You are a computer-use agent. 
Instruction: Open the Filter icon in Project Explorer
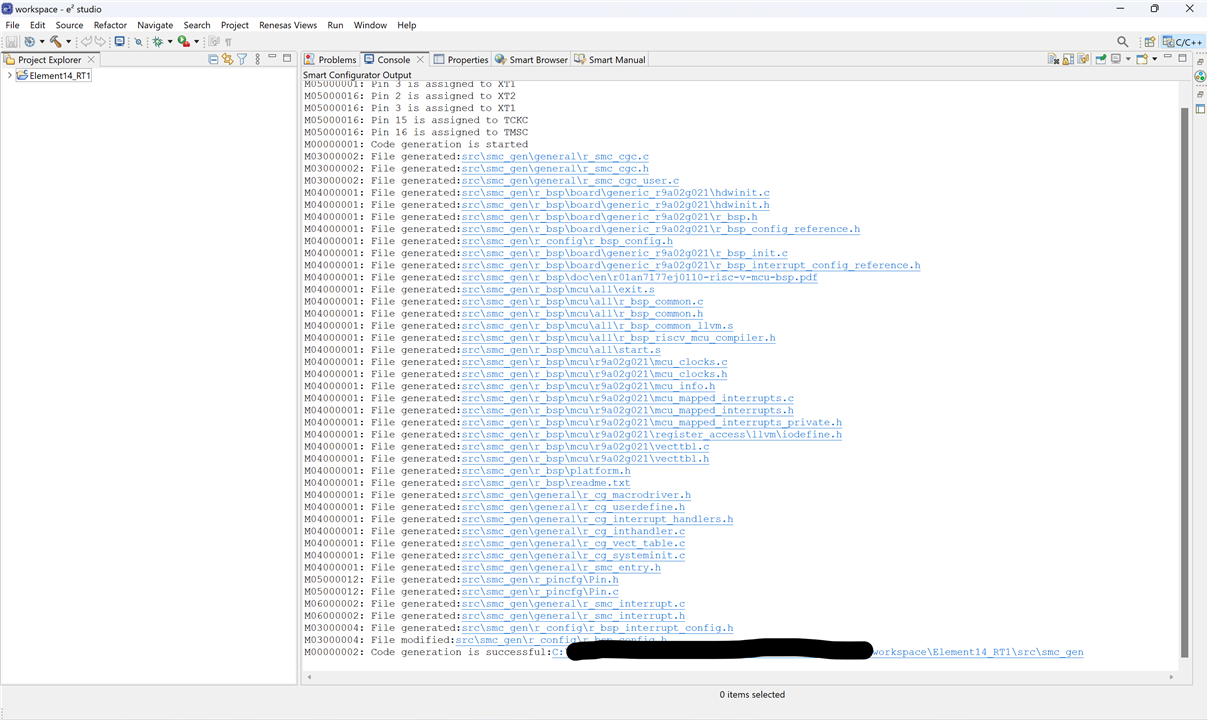click(241, 60)
